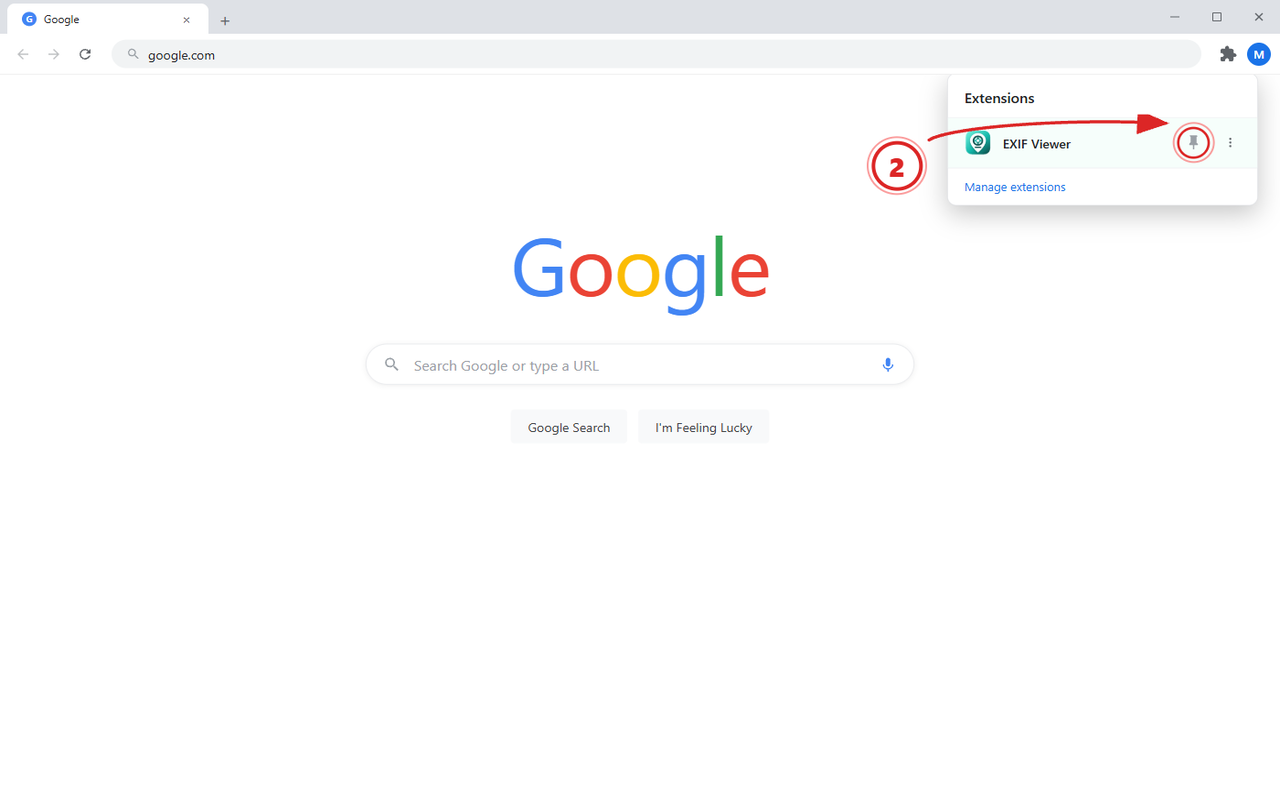Open a new tab
The image size is (1280, 800).
coord(225,20)
